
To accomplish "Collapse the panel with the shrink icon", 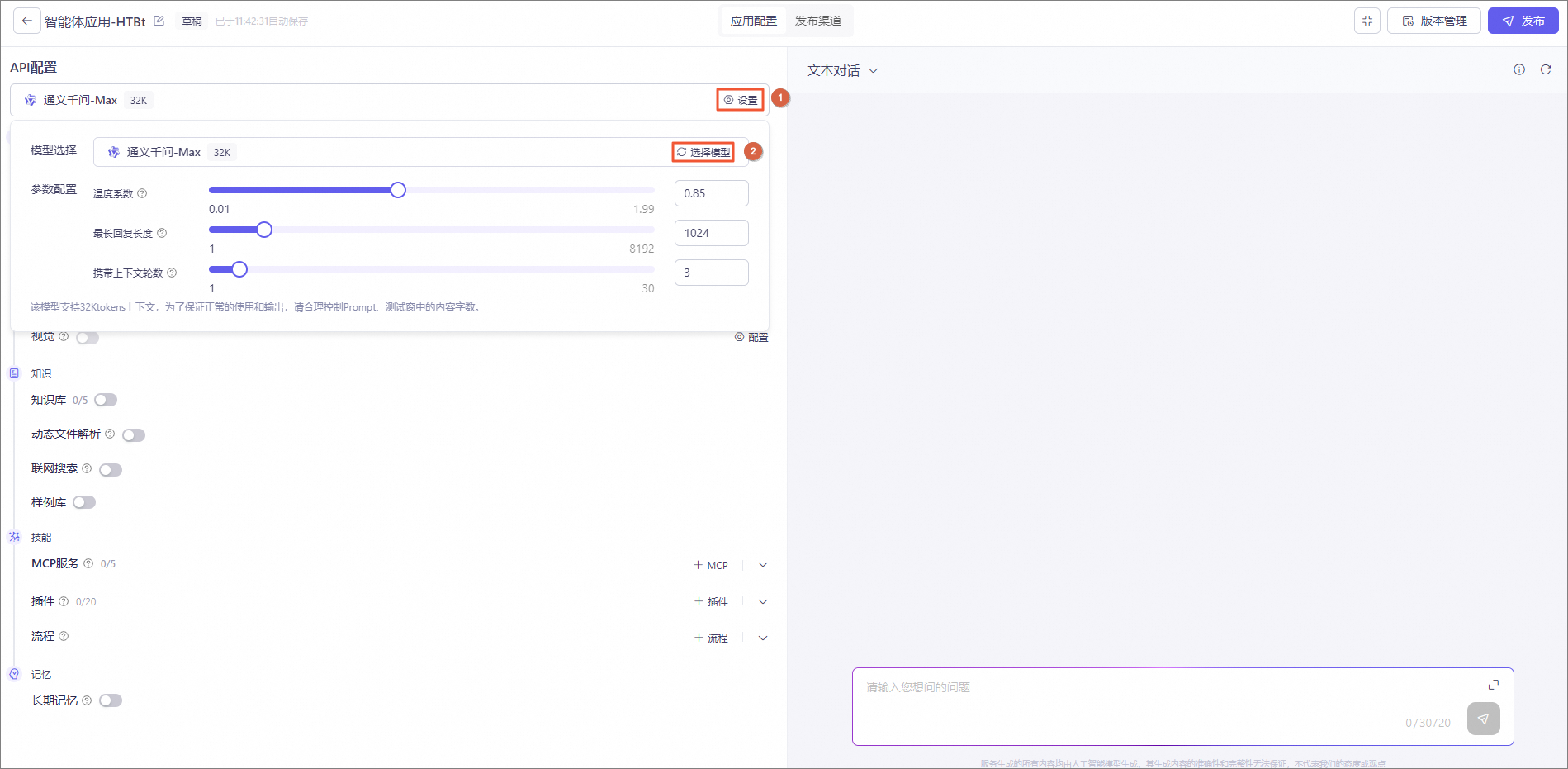I will click(x=1367, y=21).
